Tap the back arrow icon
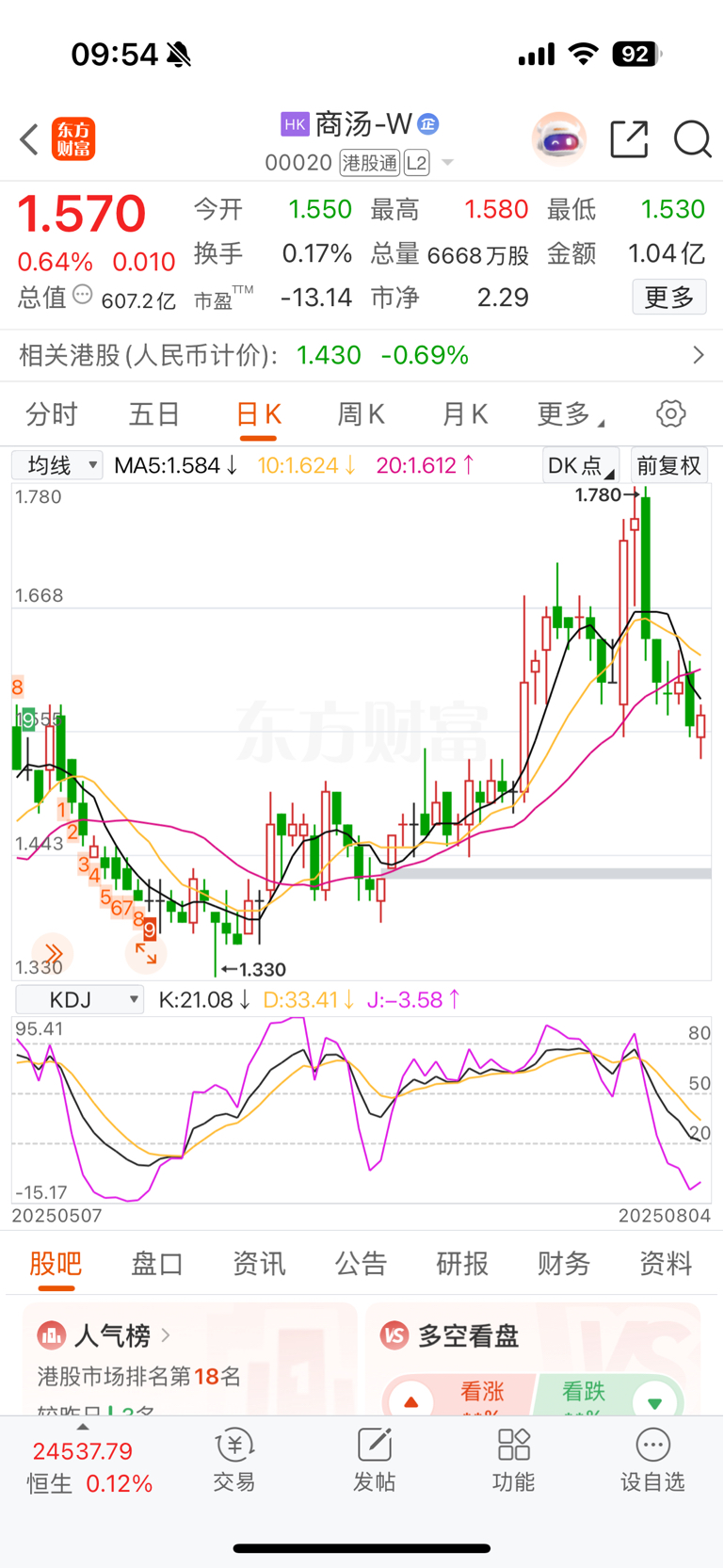 tap(29, 139)
